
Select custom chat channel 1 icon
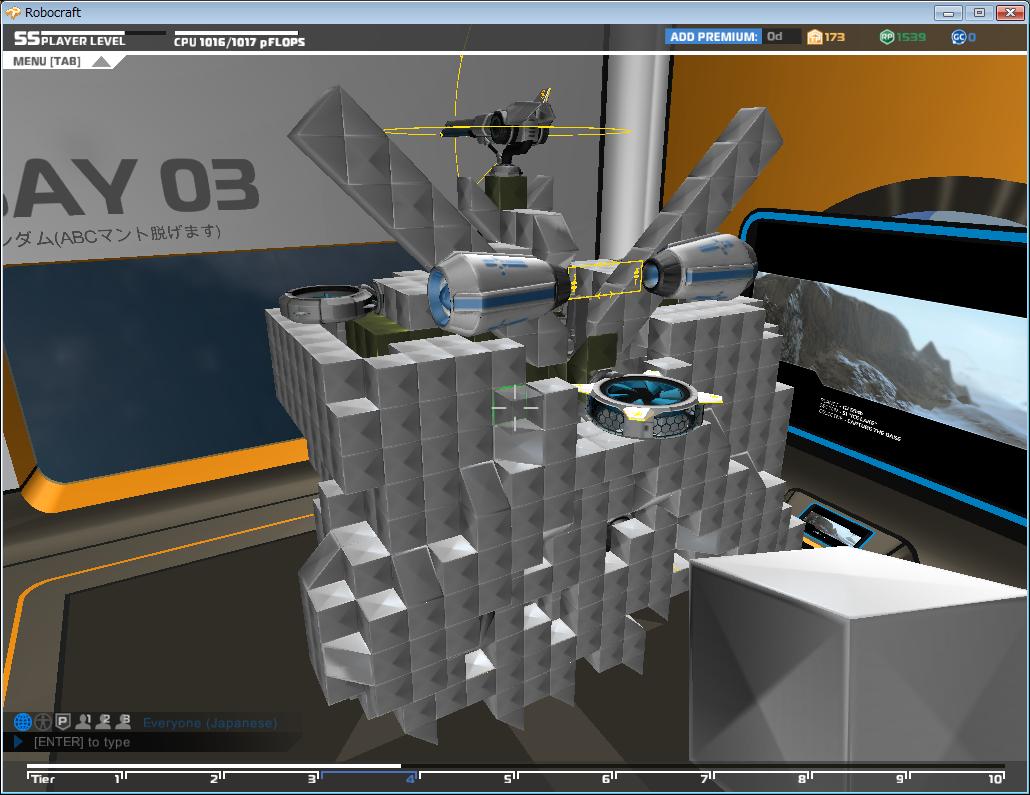83,722
